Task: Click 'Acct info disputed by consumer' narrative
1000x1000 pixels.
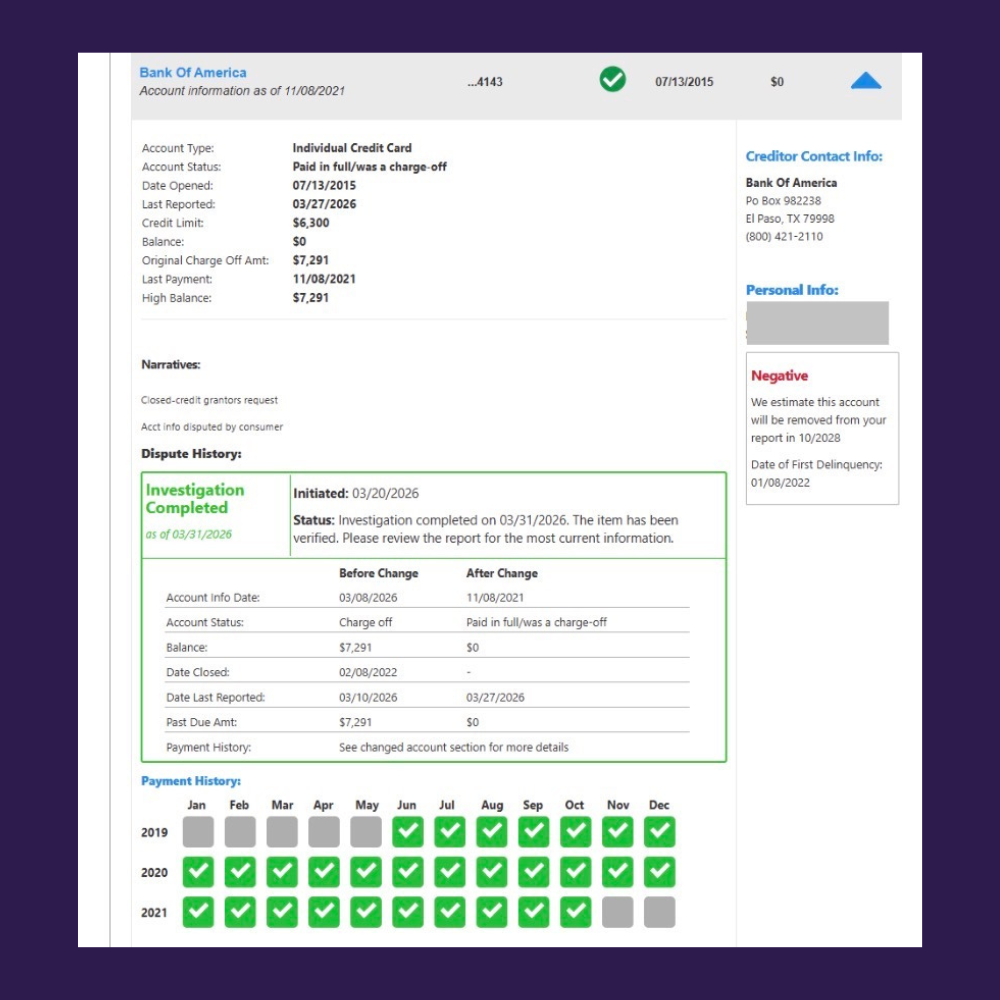Action: [x=212, y=427]
